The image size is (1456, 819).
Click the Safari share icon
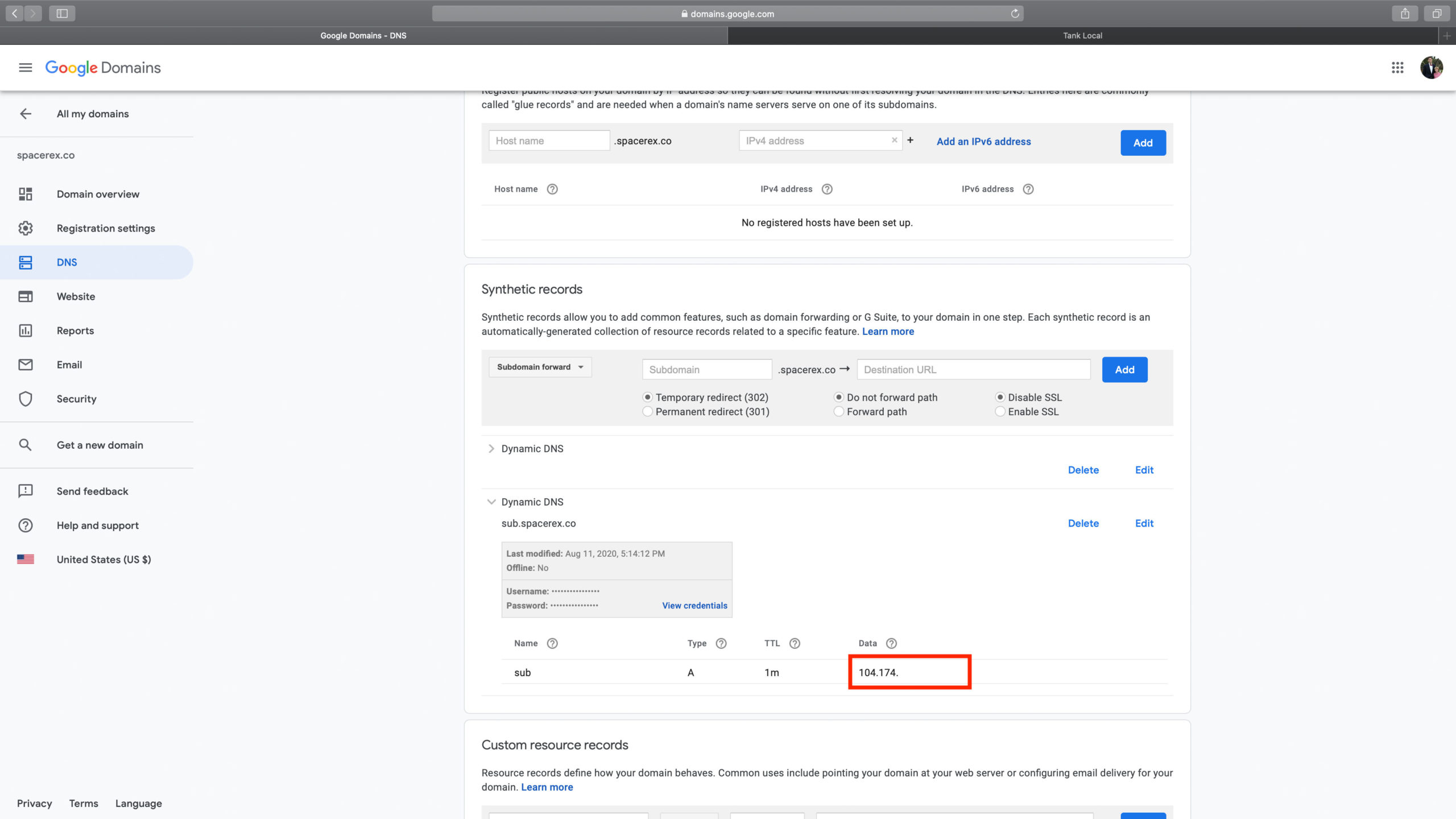click(x=1405, y=13)
